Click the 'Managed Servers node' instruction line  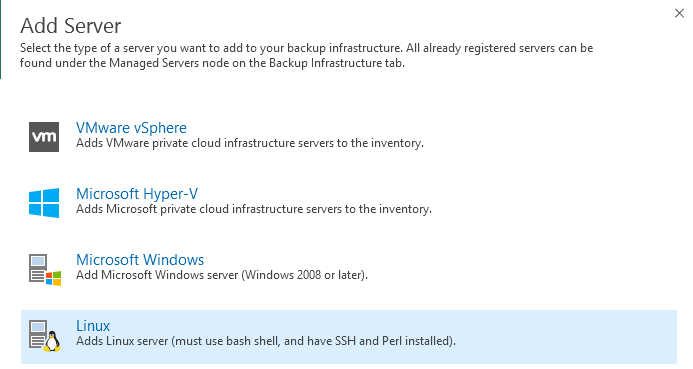(x=212, y=63)
